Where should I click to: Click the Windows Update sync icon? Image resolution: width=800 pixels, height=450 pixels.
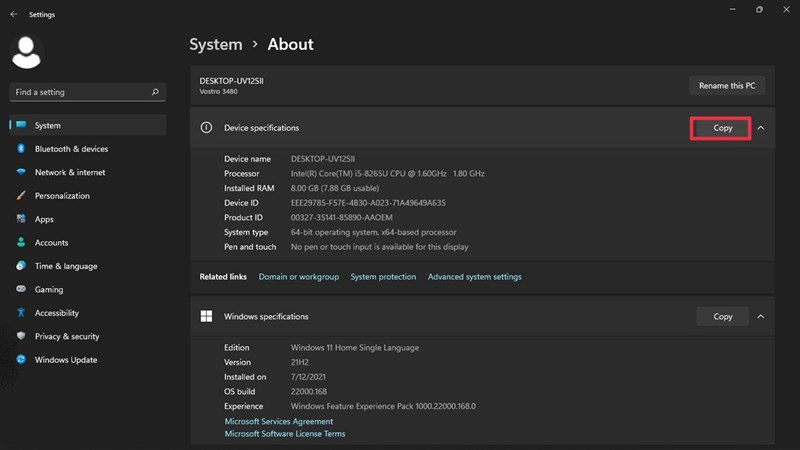(x=21, y=359)
